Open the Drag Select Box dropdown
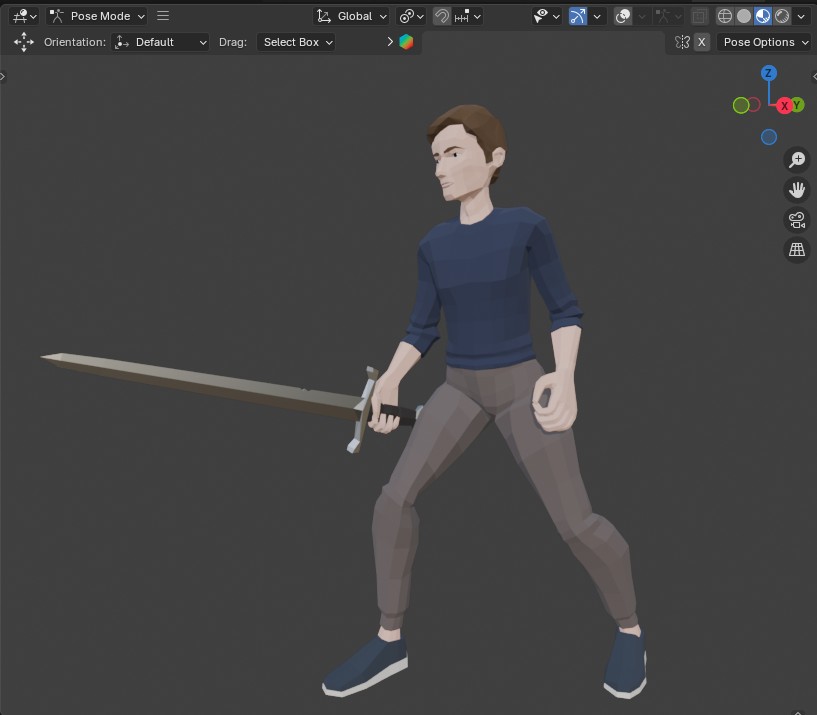 (x=296, y=42)
